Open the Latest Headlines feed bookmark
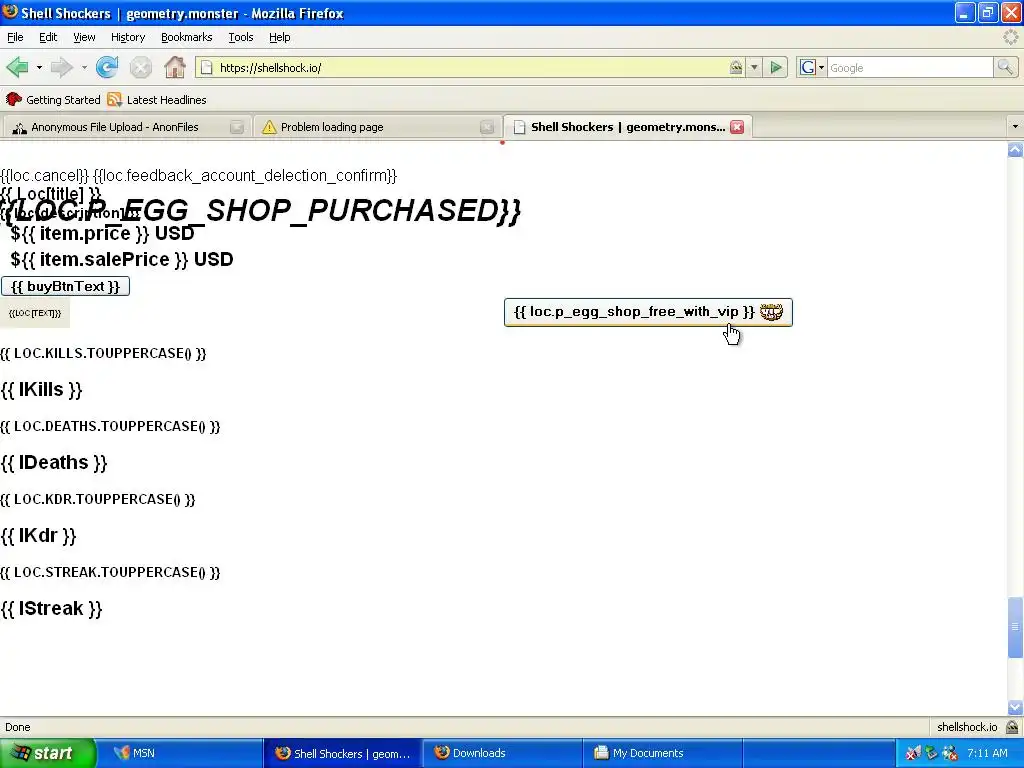 pos(157,100)
